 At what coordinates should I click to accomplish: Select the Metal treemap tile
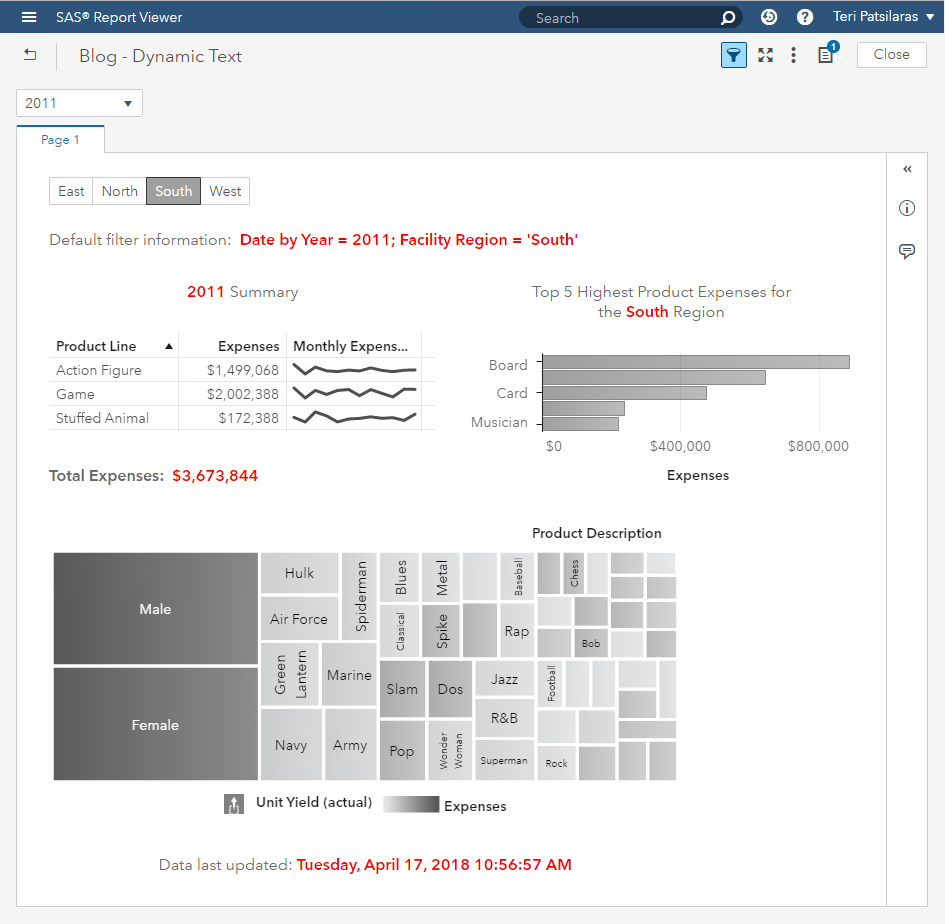pos(441,577)
